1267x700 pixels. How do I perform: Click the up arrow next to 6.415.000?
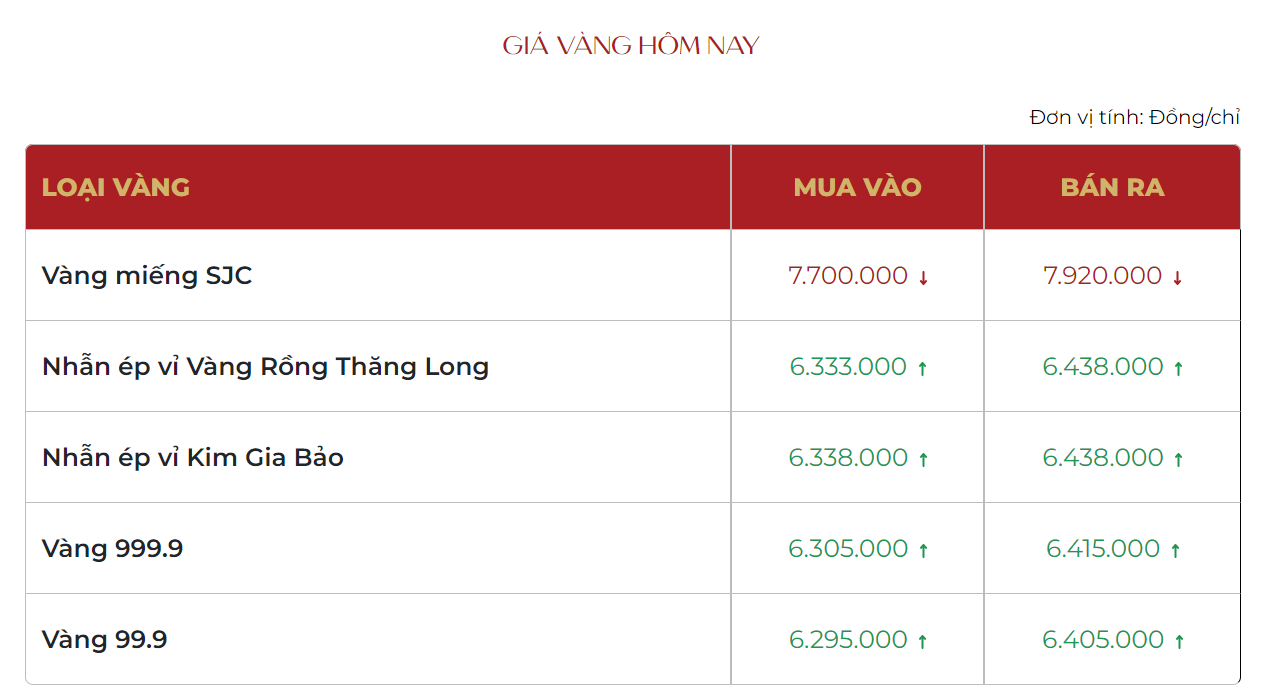coord(1175,550)
